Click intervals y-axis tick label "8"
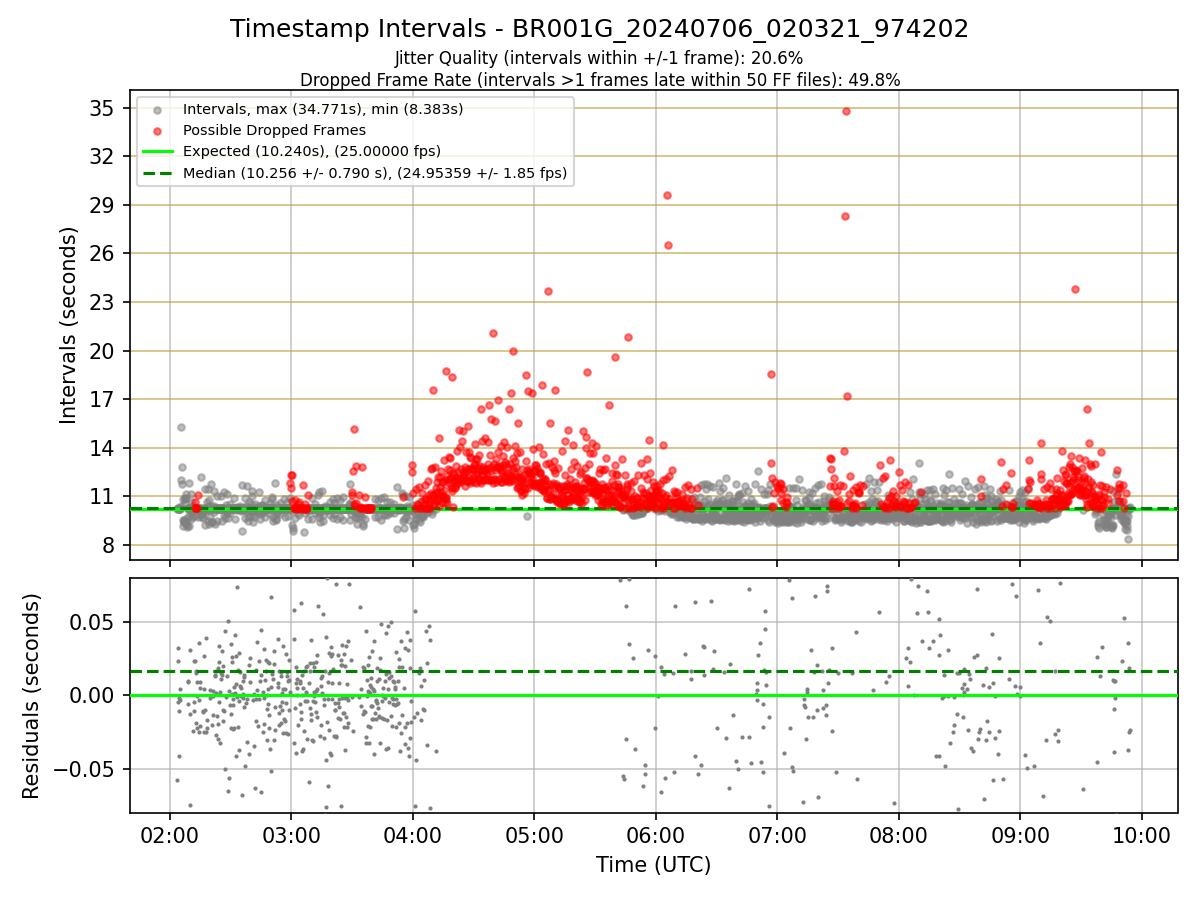The width and height of the screenshot is (1200, 900). click(111, 545)
